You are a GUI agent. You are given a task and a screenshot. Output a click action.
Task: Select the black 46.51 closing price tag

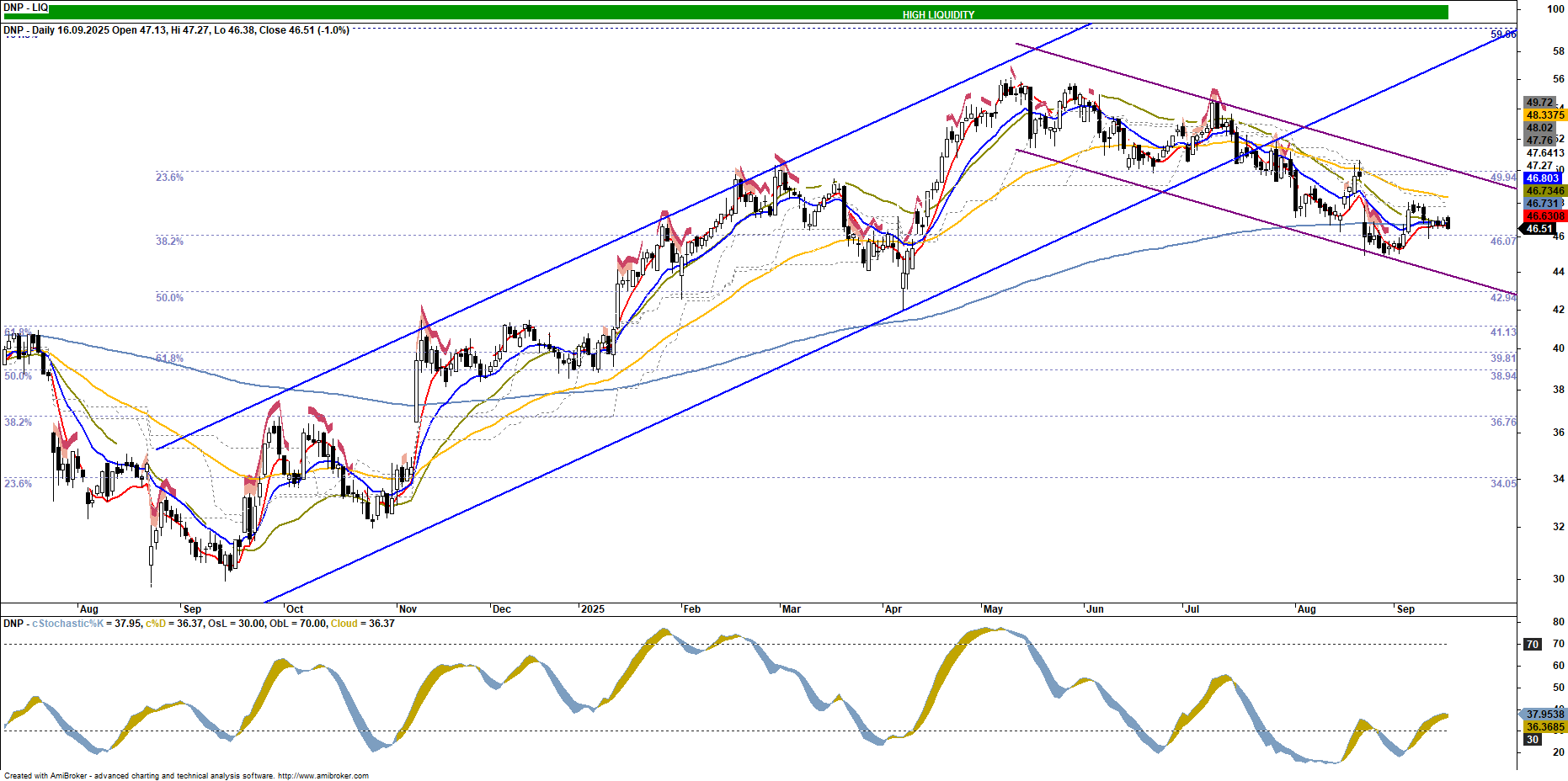pos(1539,229)
